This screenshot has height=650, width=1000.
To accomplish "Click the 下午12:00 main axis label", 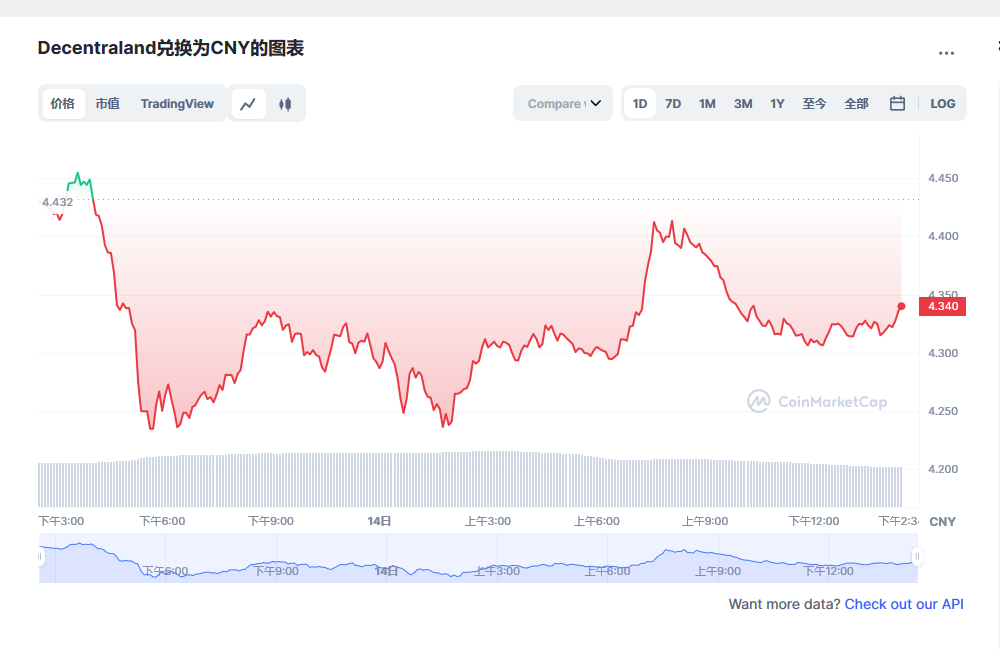I will pos(814,521).
